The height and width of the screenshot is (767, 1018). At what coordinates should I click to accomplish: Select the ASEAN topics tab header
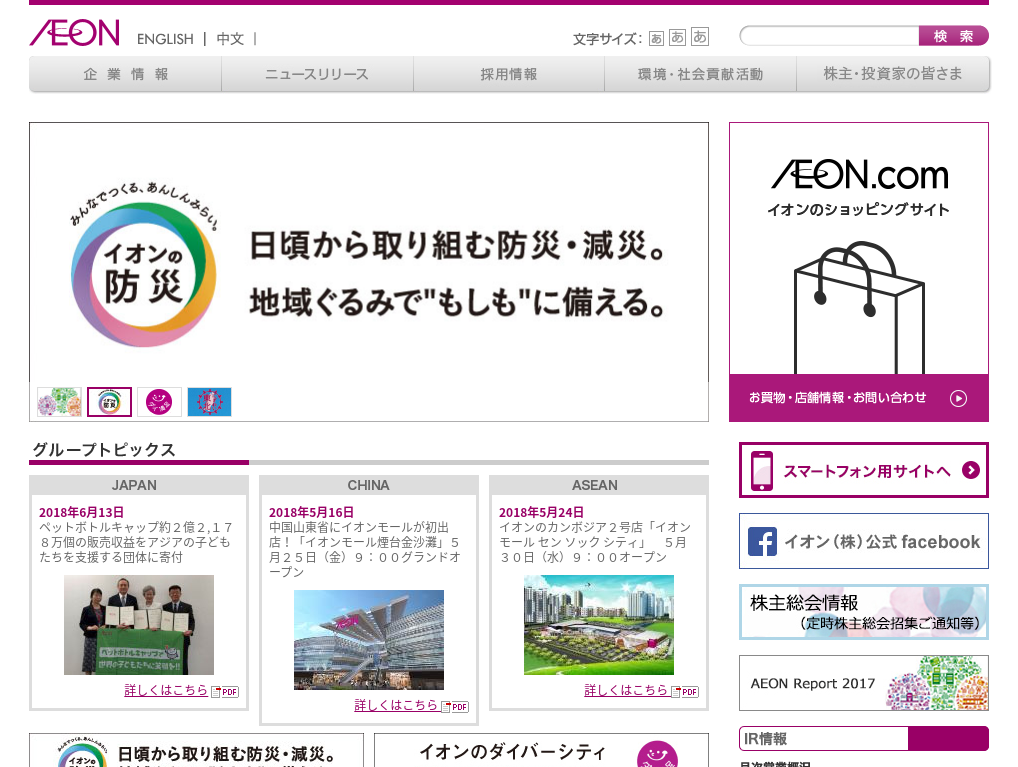(x=599, y=485)
